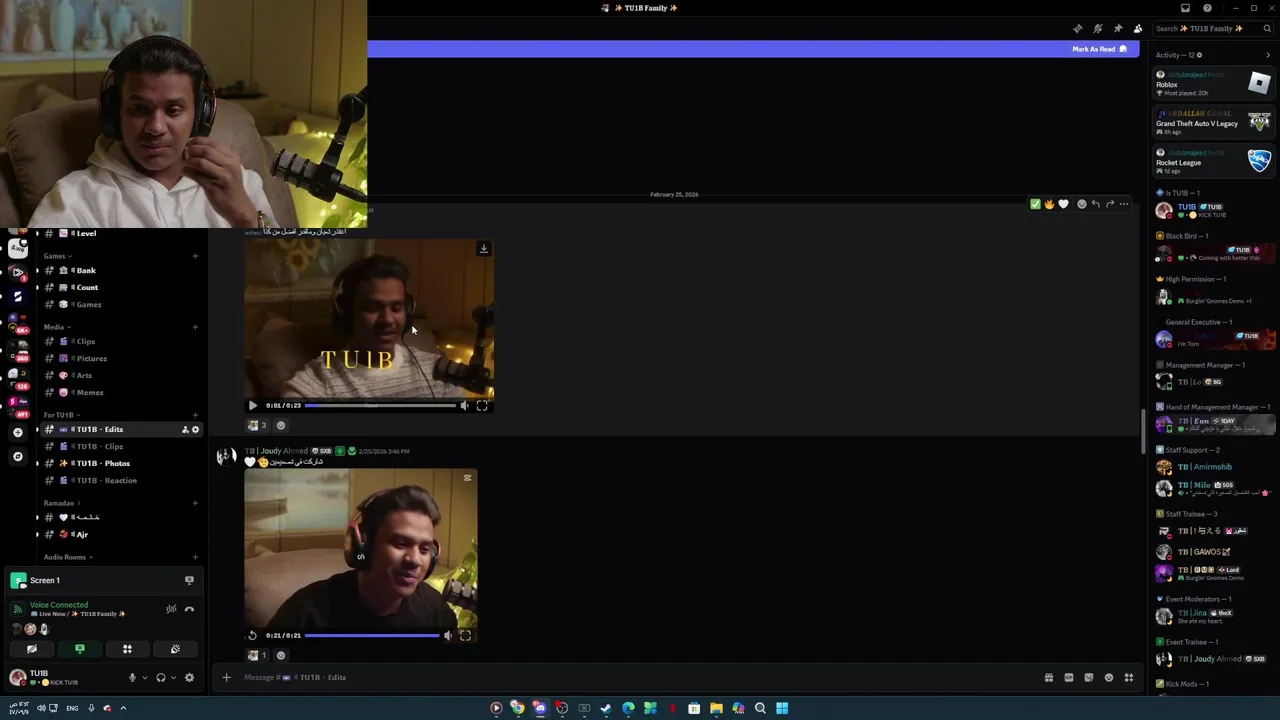Open the Bank channel

click(122, 271)
